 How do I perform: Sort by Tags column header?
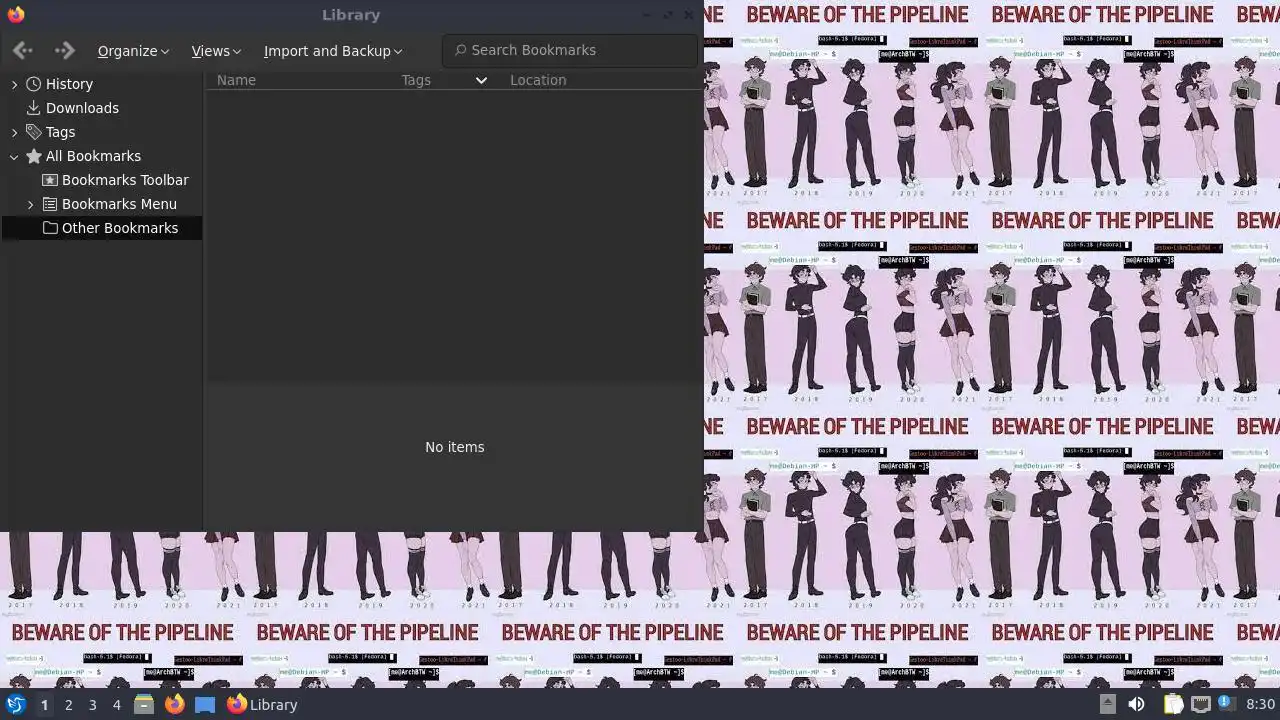coord(416,80)
